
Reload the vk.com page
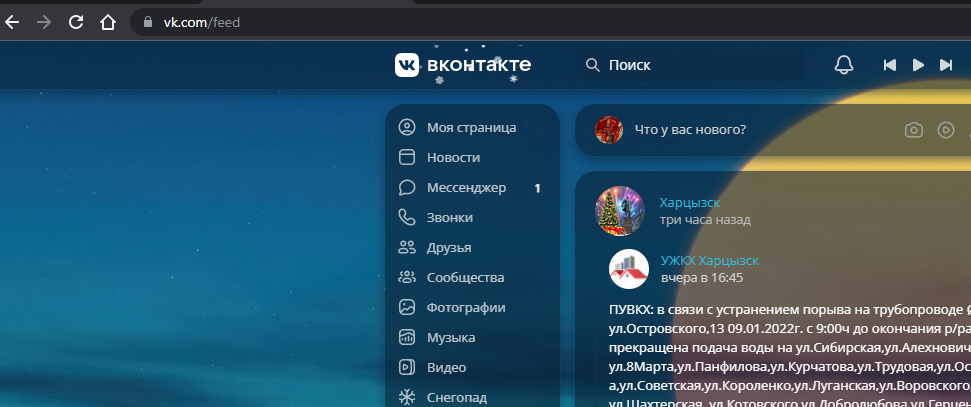tap(76, 23)
